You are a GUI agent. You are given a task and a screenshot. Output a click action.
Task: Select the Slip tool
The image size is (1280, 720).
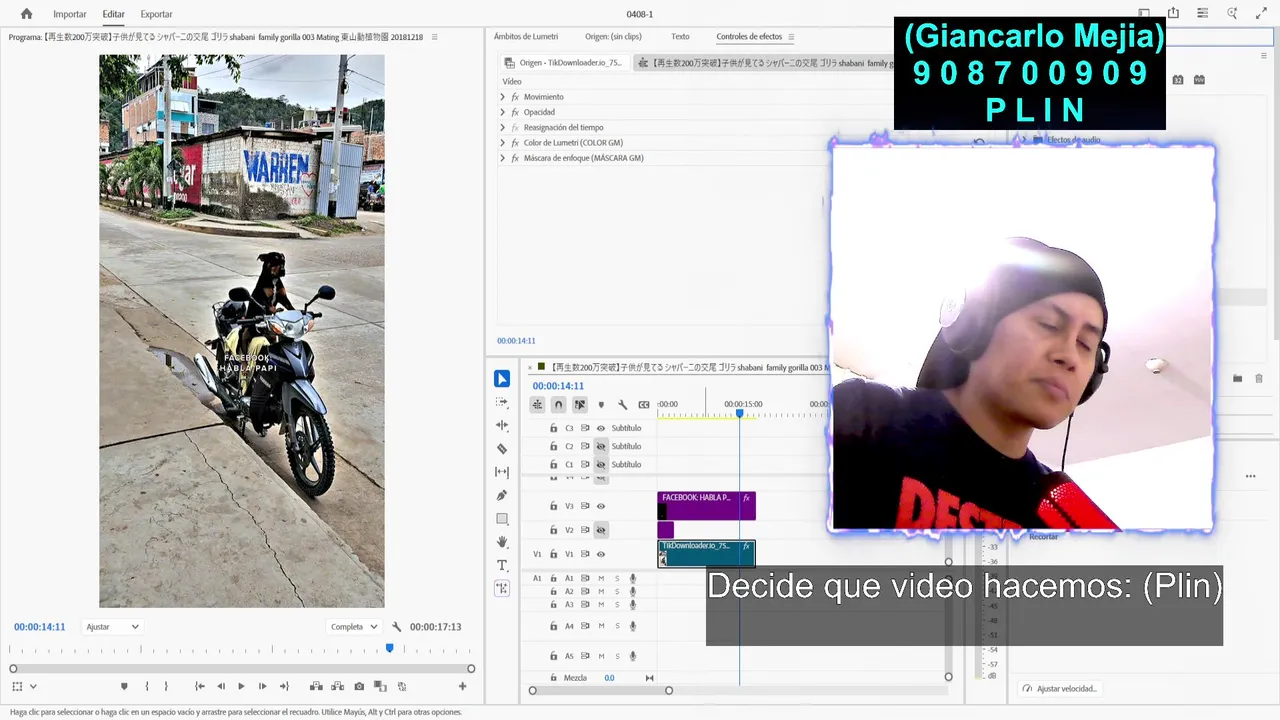(x=502, y=472)
